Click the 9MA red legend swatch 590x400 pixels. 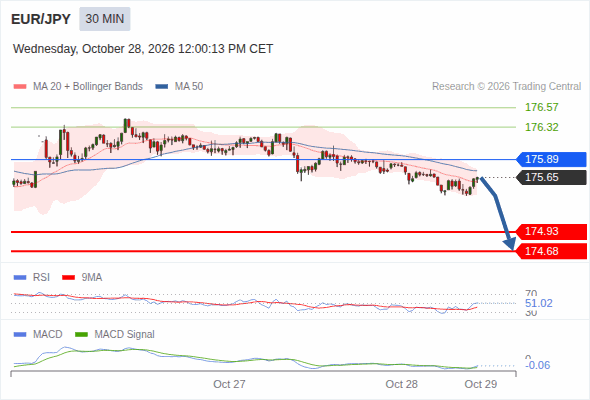68,278
